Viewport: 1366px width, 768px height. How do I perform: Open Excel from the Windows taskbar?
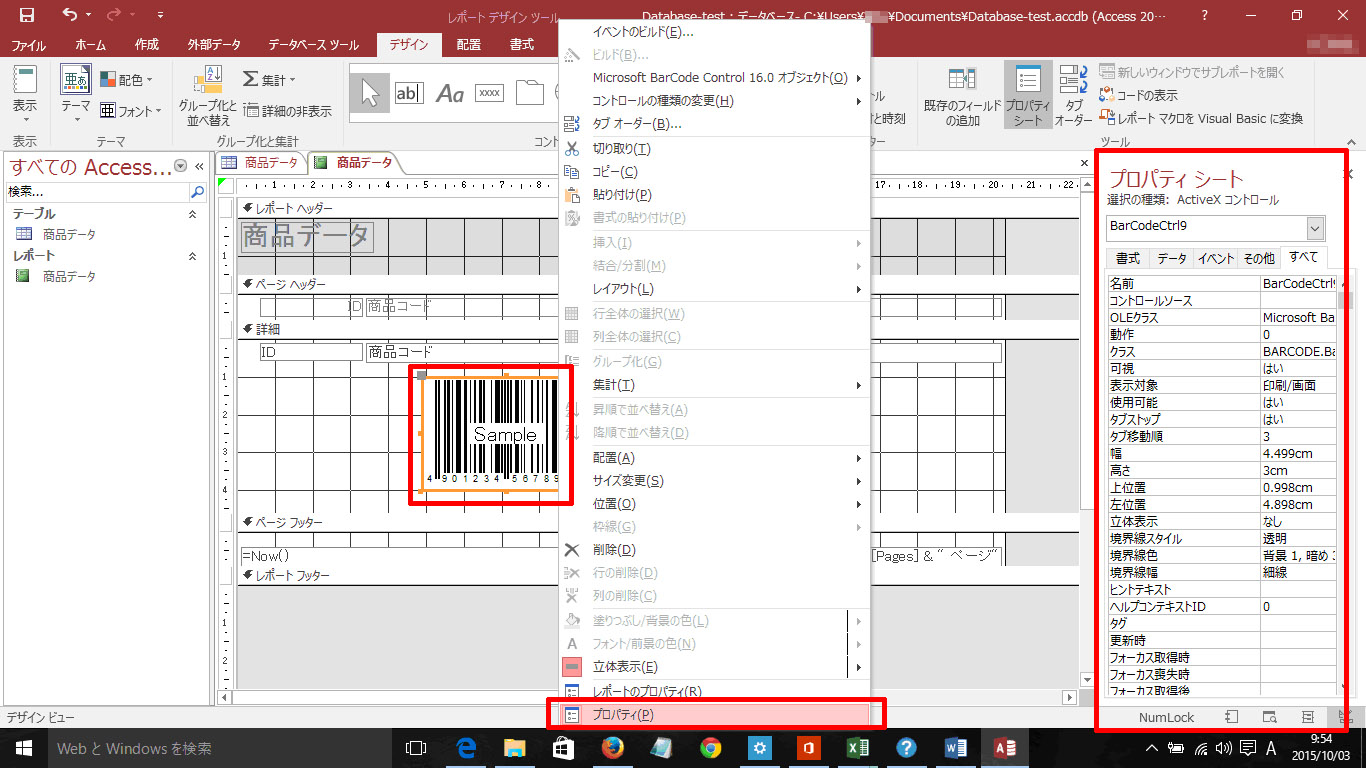pos(857,747)
